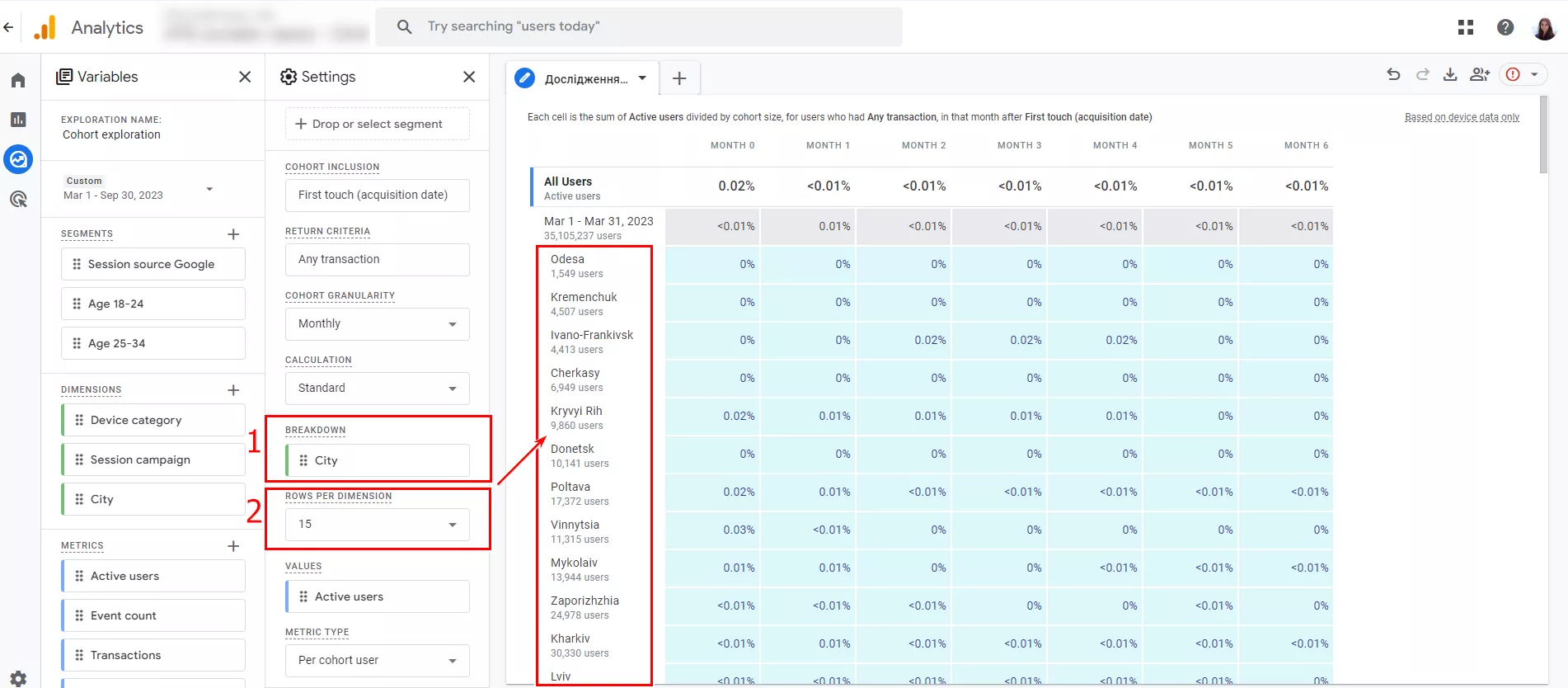Click drag handle of Session source Google segment
The width and height of the screenshot is (1568, 688).
click(77, 264)
